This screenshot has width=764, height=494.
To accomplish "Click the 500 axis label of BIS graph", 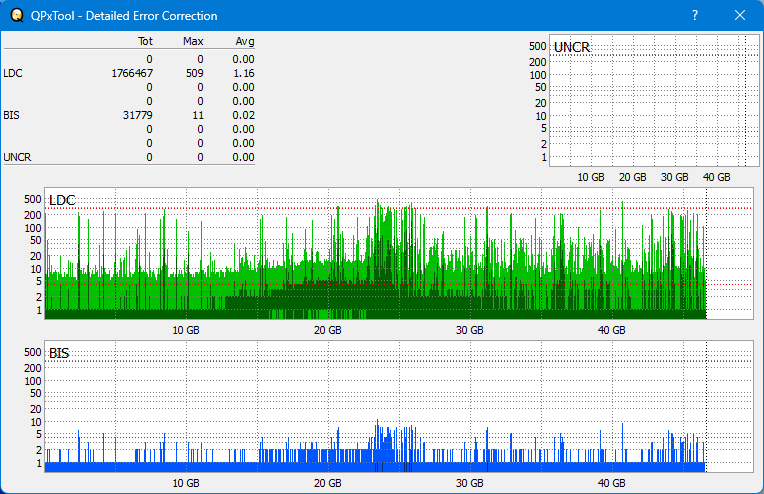I will [x=33, y=352].
